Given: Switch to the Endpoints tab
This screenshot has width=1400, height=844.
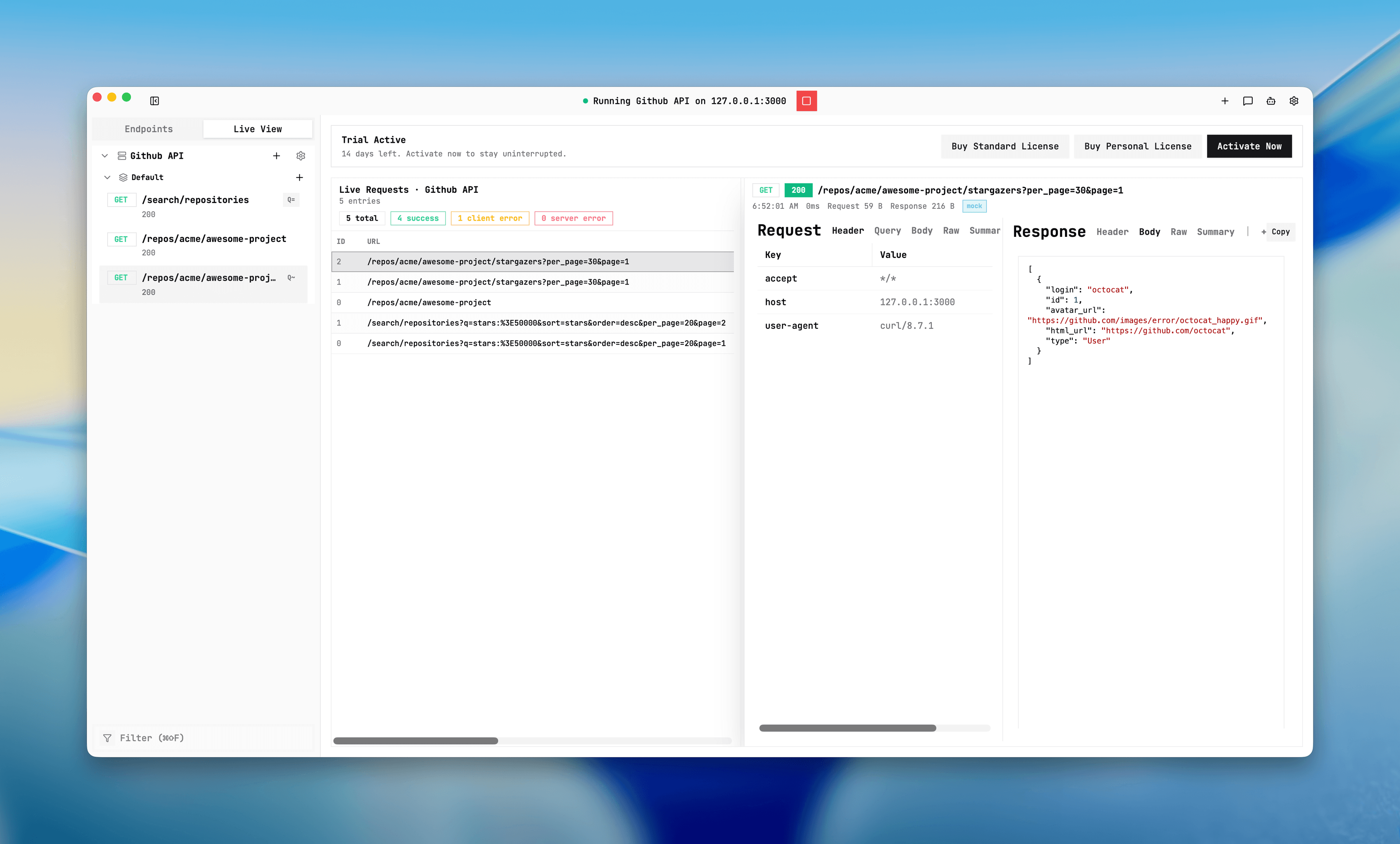Looking at the screenshot, I should coord(148,128).
